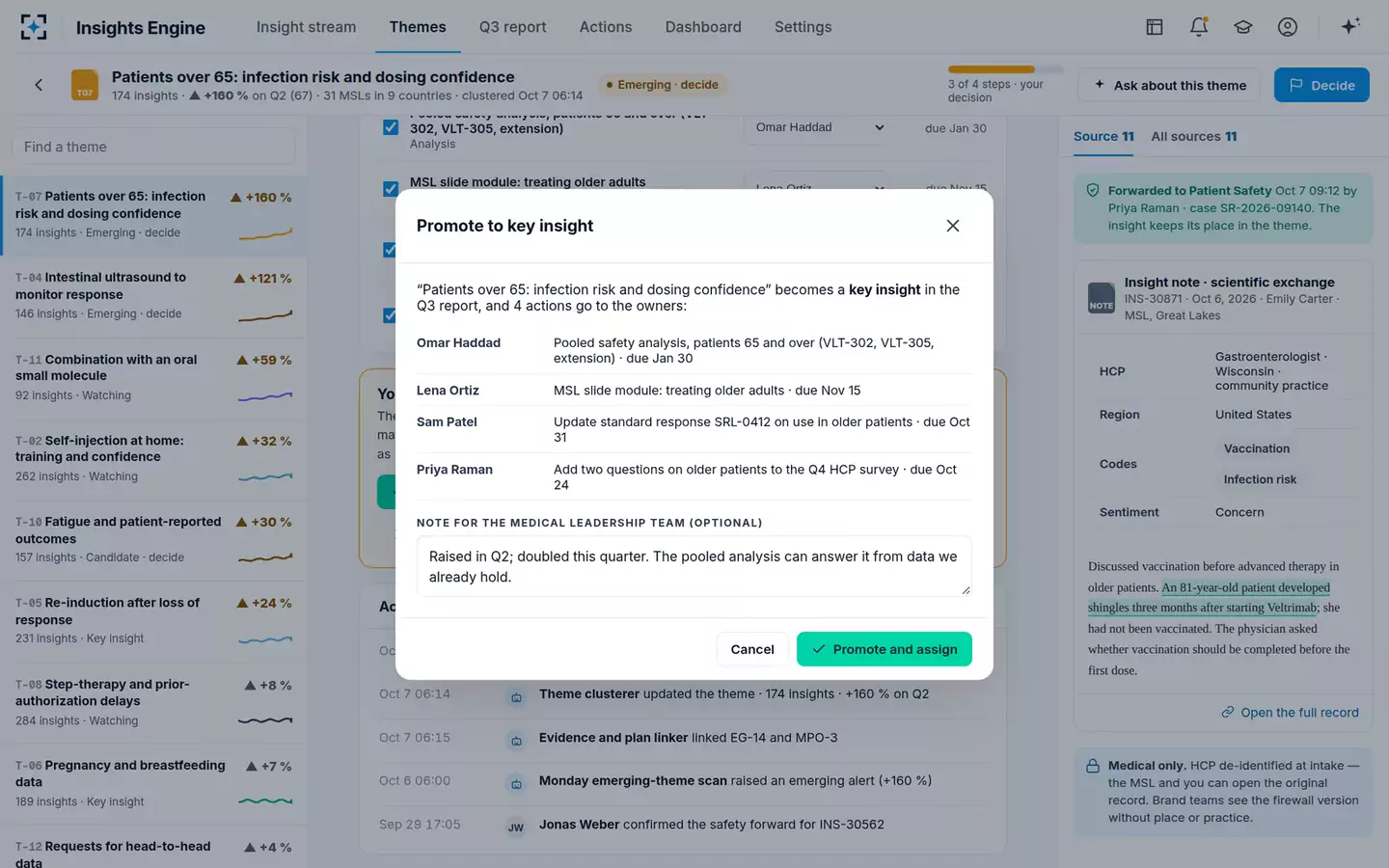Select the Source 11 tab
1389x868 pixels.
pyautogui.click(x=1103, y=137)
